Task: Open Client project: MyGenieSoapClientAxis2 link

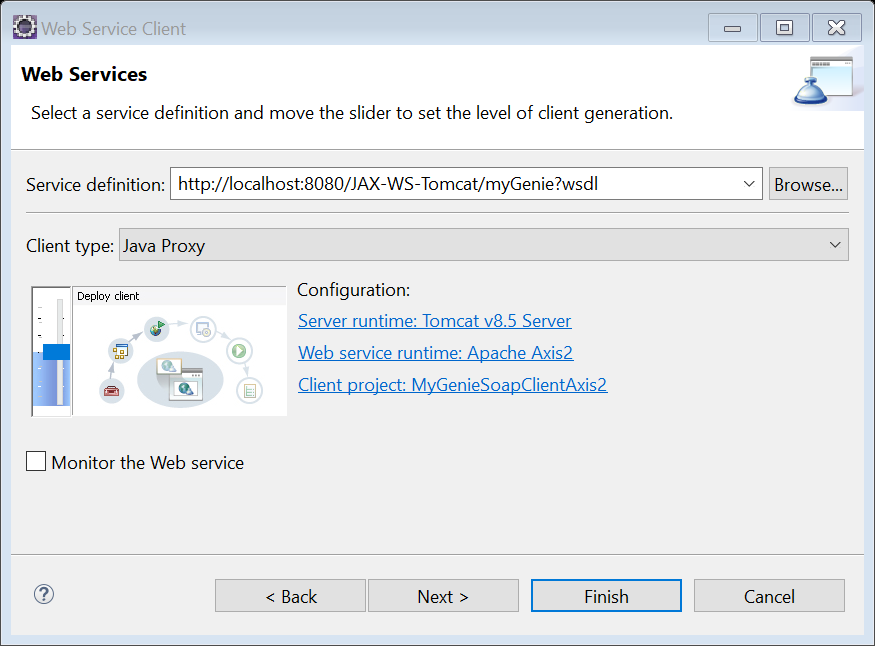Action: point(452,385)
